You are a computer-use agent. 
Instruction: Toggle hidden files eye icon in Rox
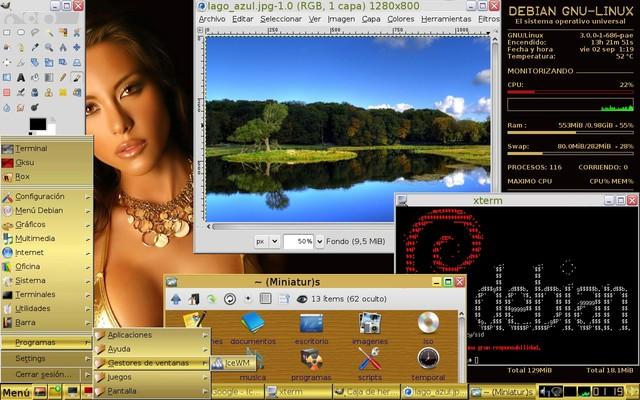(302, 299)
